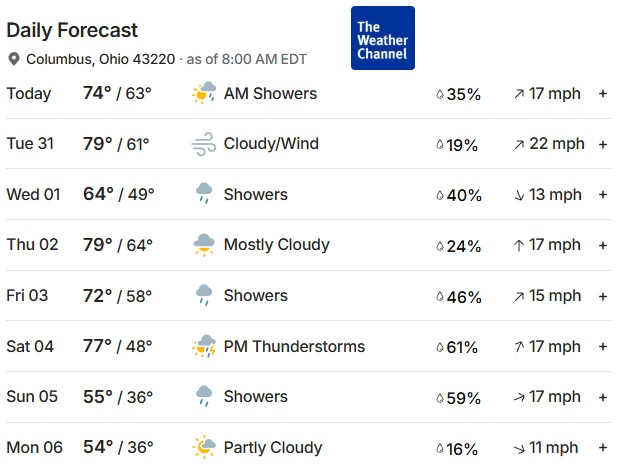Click the partly cloudy icon for Mon 06
This screenshot has width=620, height=471.
(x=204, y=447)
